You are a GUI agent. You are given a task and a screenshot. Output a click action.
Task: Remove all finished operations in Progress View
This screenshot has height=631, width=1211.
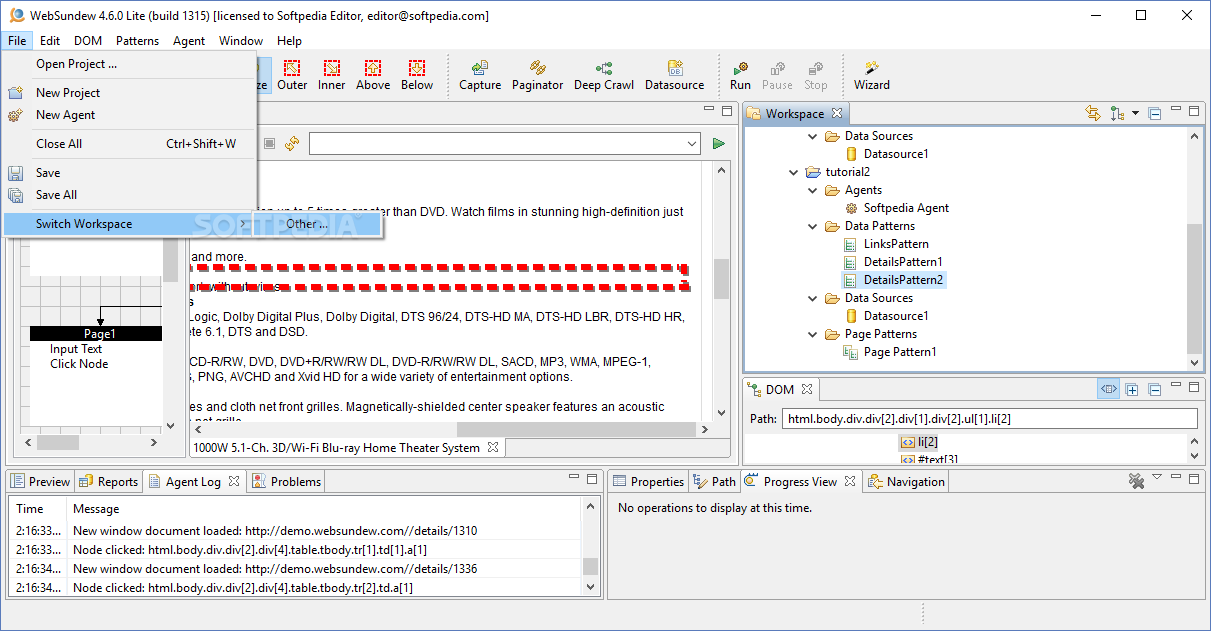click(1136, 481)
